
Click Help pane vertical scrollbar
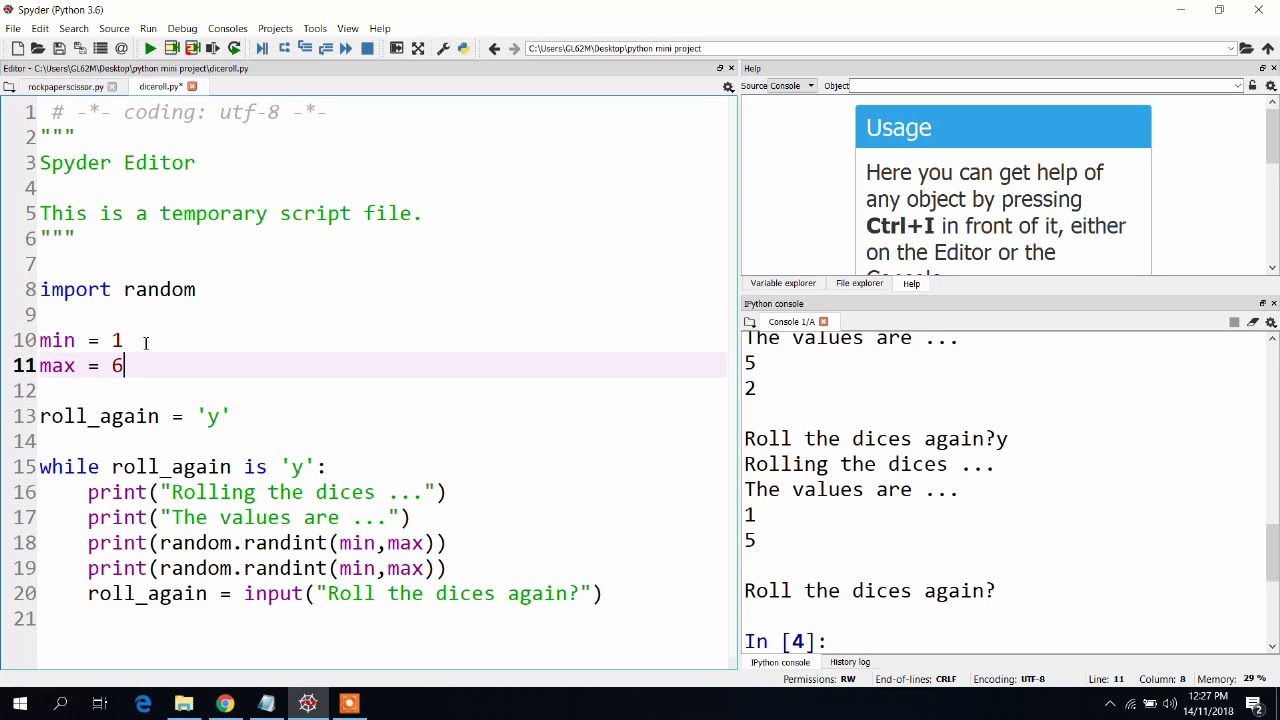[1272, 135]
